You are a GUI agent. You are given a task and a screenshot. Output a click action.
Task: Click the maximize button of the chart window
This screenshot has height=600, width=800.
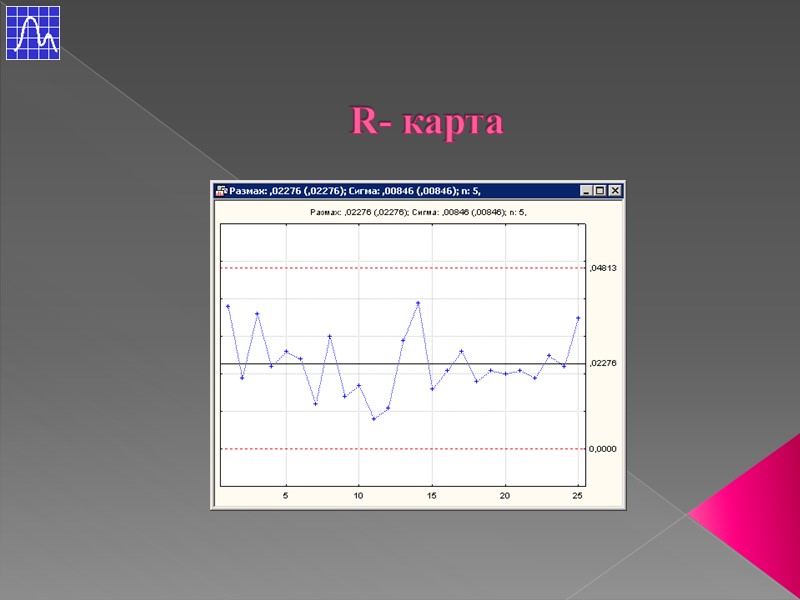click(x=599, y=190)
